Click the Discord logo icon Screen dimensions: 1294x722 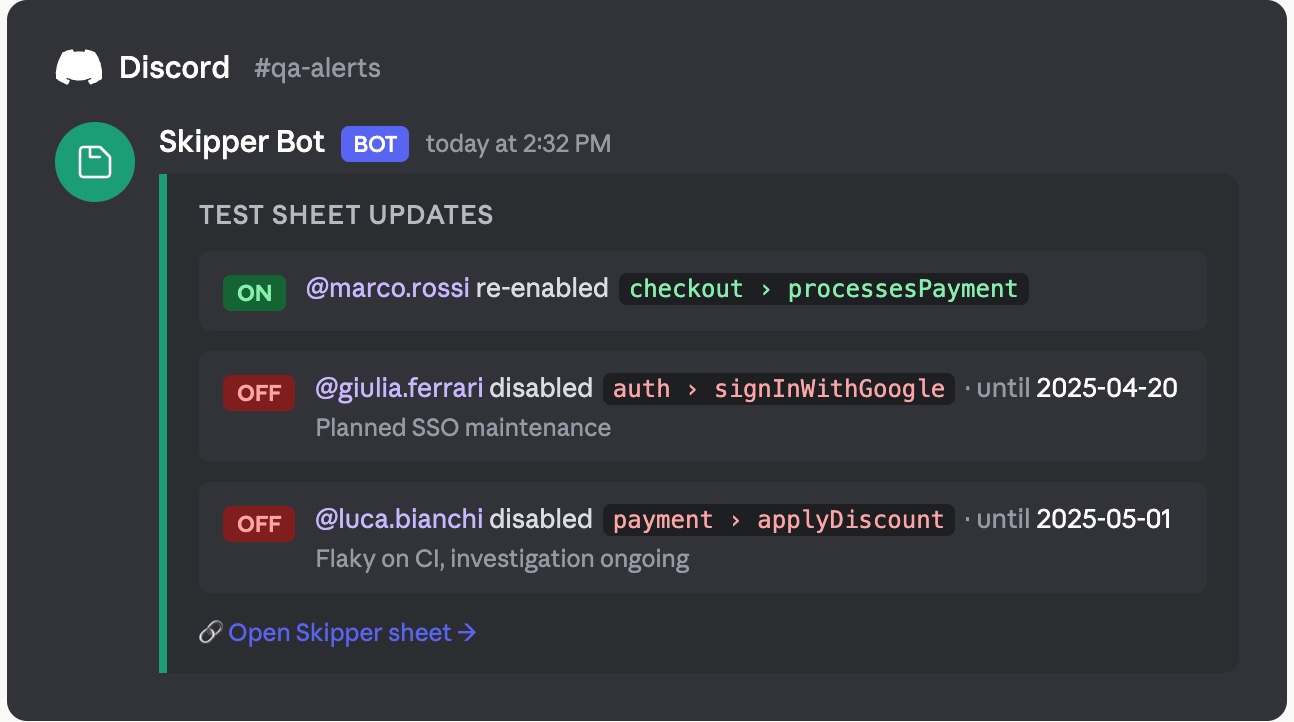[x=79, y=68]
